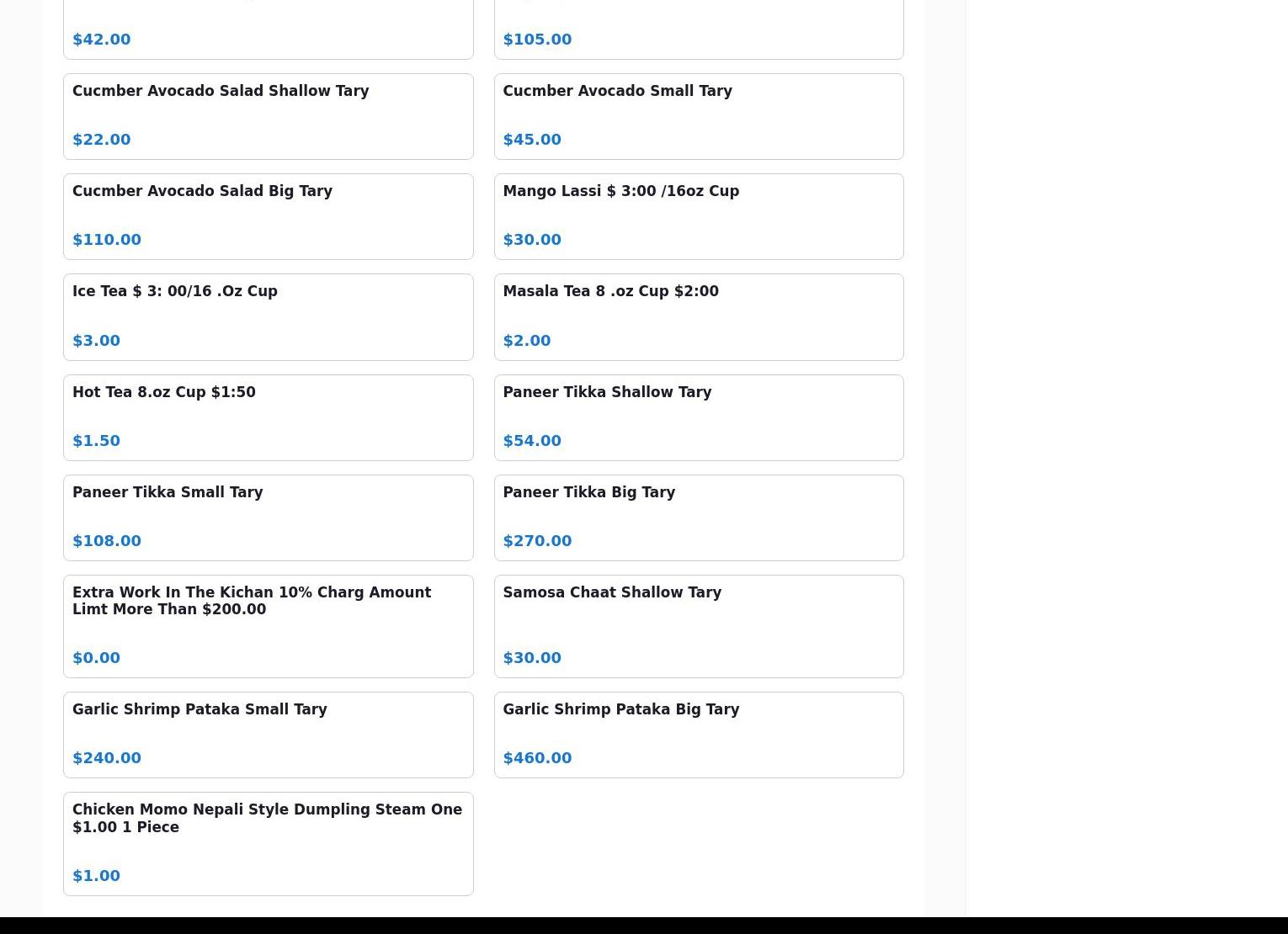The height and width of the screenshot is (934, 1288).
Task: Open Cucmber Avocado Small Tary card
Action: [x=698, y=116]
